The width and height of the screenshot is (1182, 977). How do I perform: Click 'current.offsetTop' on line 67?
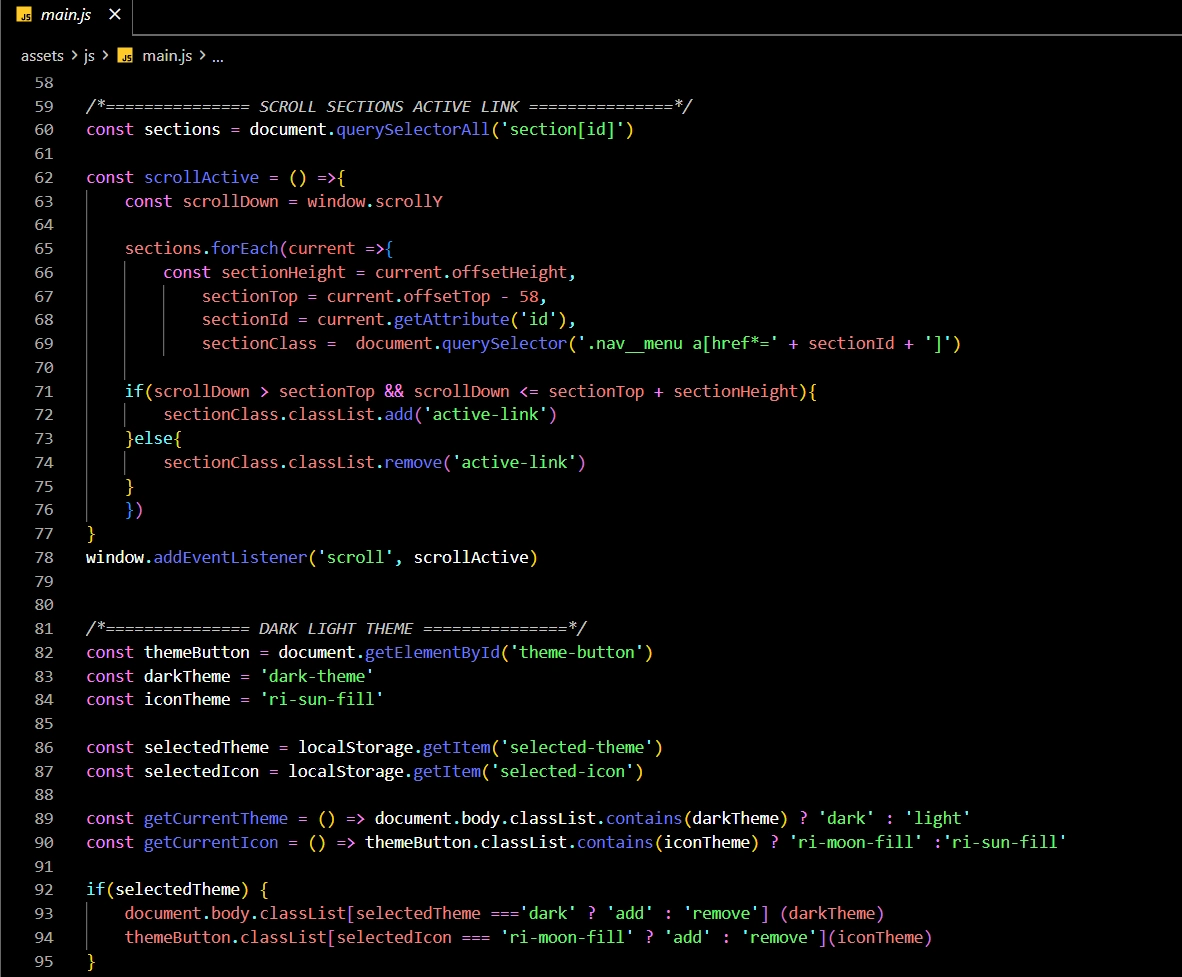408,297
